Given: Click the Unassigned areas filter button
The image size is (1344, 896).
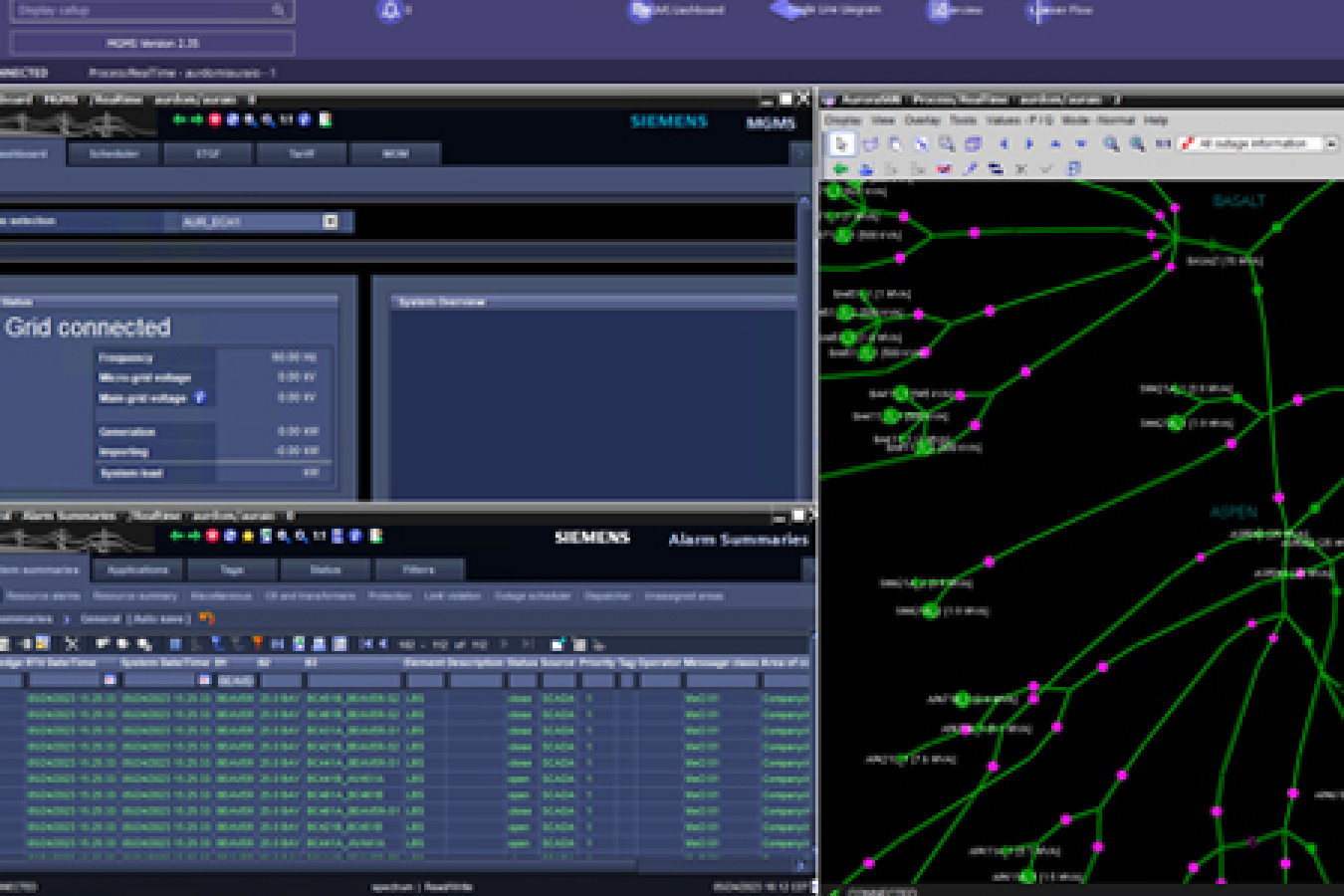Looking at the screenshot, I should (x=684, y=595).
